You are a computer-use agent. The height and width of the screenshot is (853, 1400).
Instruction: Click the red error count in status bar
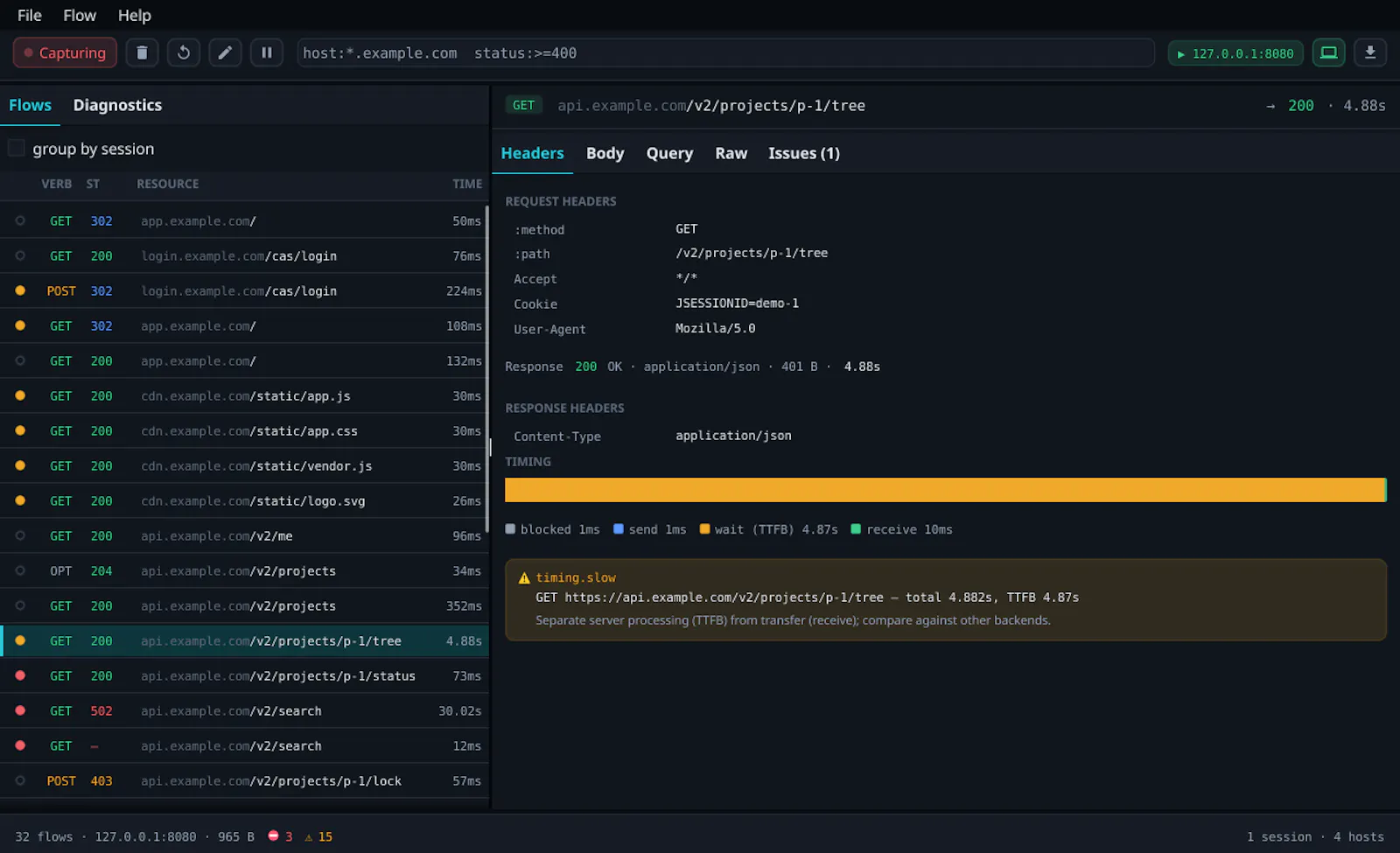click(280, 836)
